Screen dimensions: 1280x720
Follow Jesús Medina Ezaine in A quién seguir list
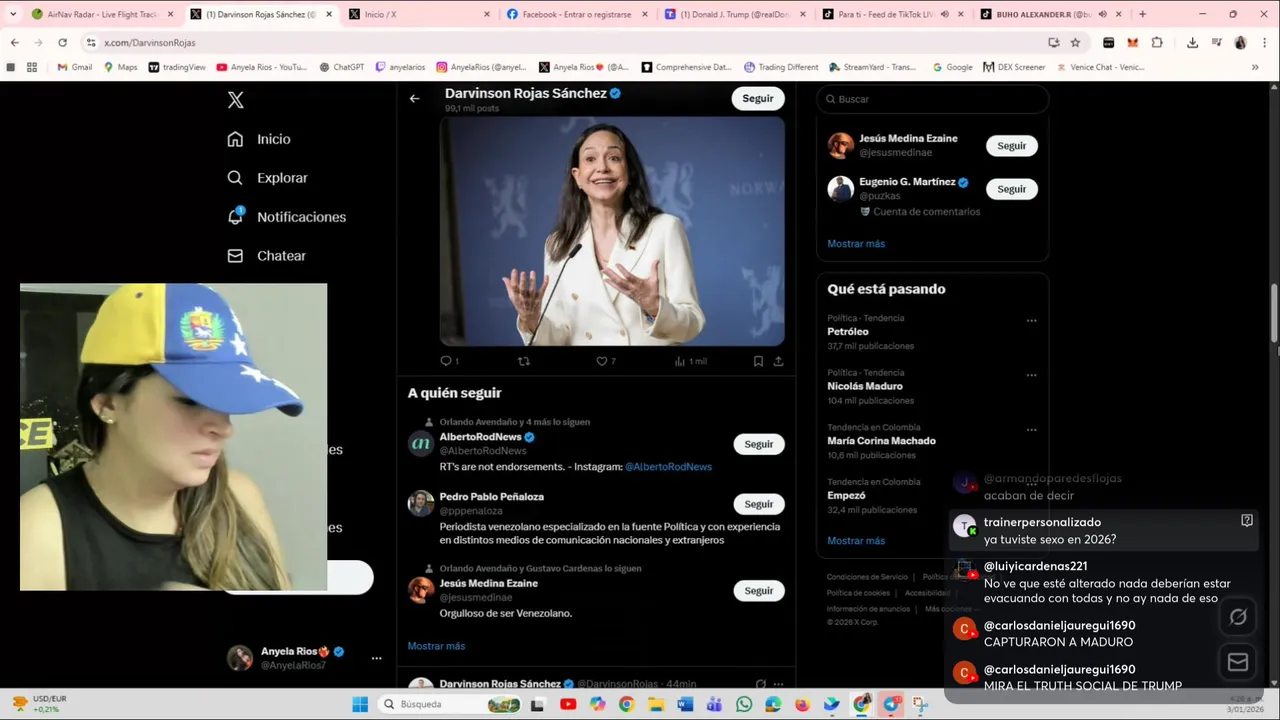(x=758, y=591)
